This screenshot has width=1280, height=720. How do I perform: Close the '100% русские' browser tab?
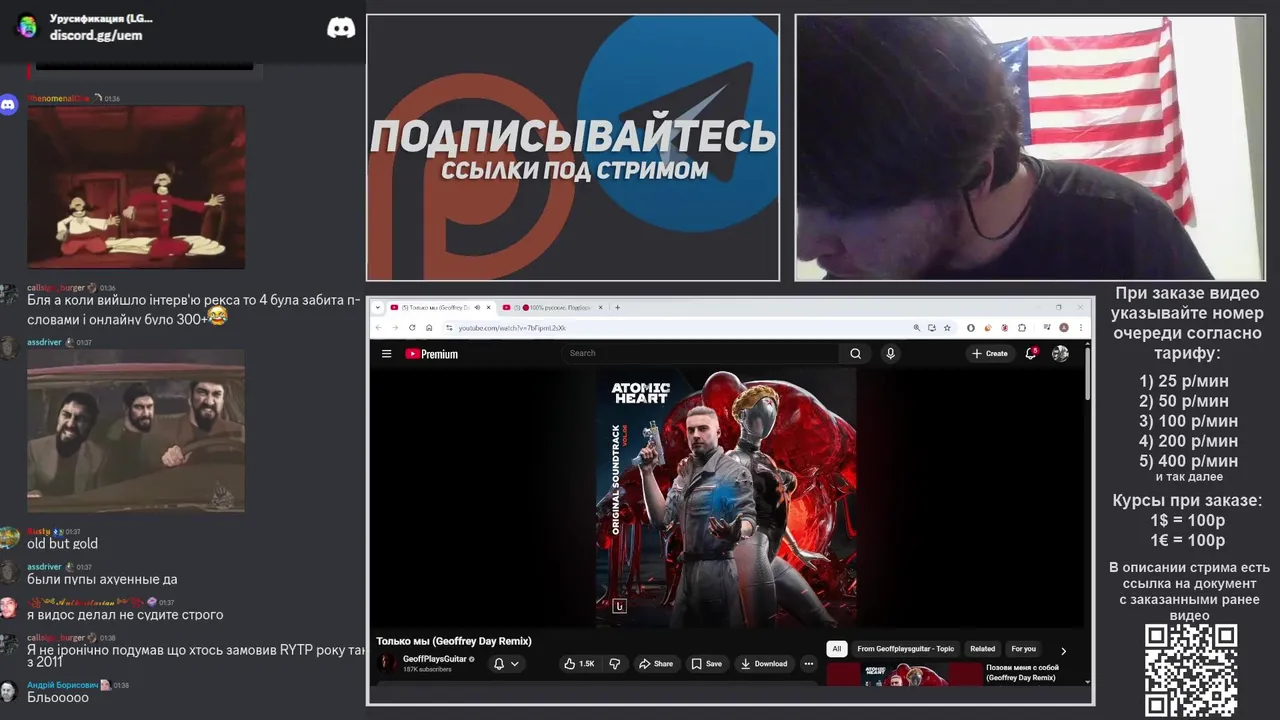pos(601,307)
